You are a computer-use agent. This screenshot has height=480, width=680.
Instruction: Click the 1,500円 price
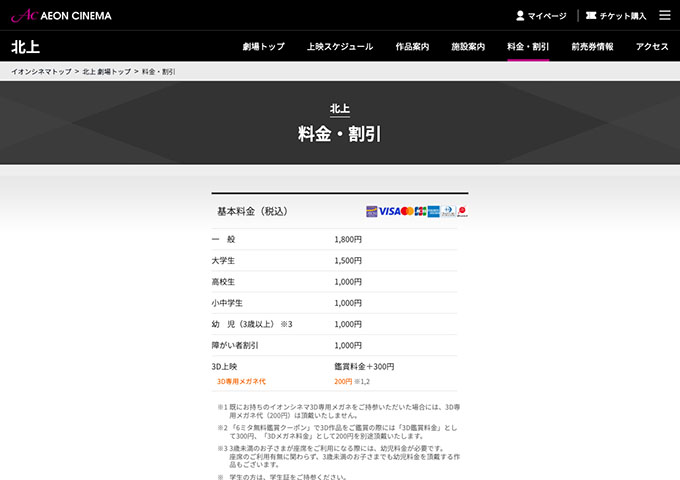tap(348, 261)
